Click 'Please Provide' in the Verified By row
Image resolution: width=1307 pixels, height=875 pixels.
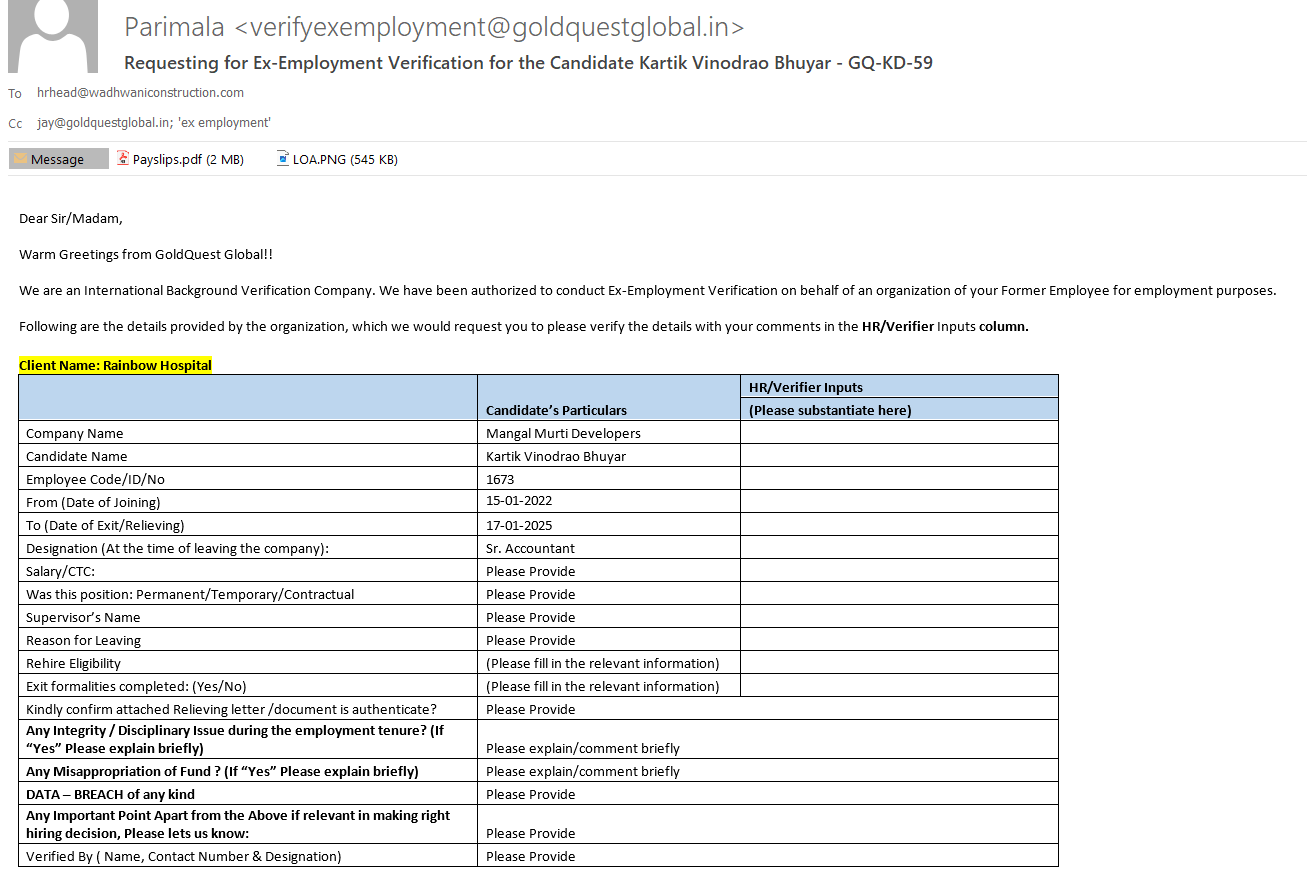(x=530, y=856)
